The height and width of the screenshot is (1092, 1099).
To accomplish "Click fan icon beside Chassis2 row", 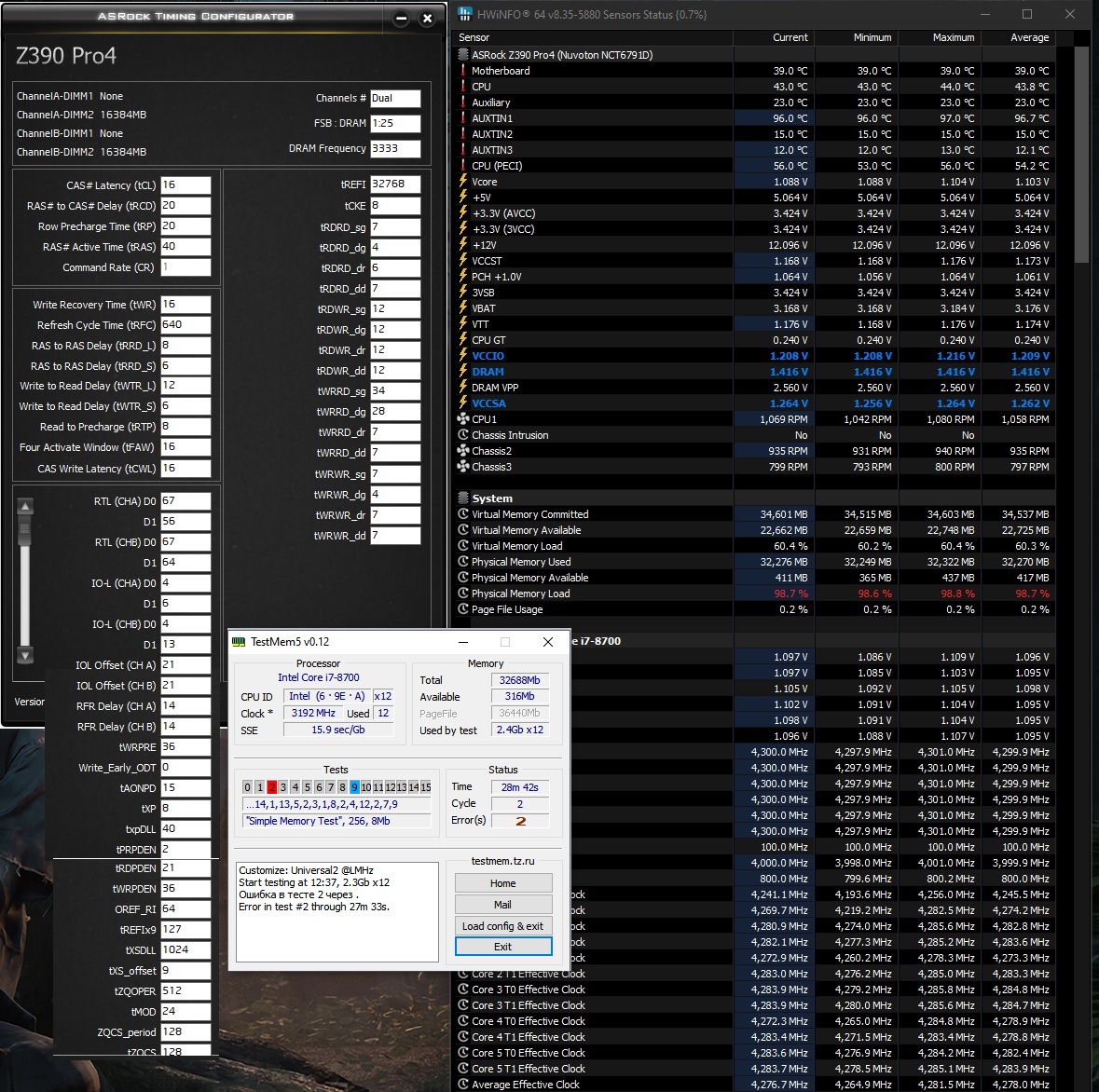I will pos(462,451).
